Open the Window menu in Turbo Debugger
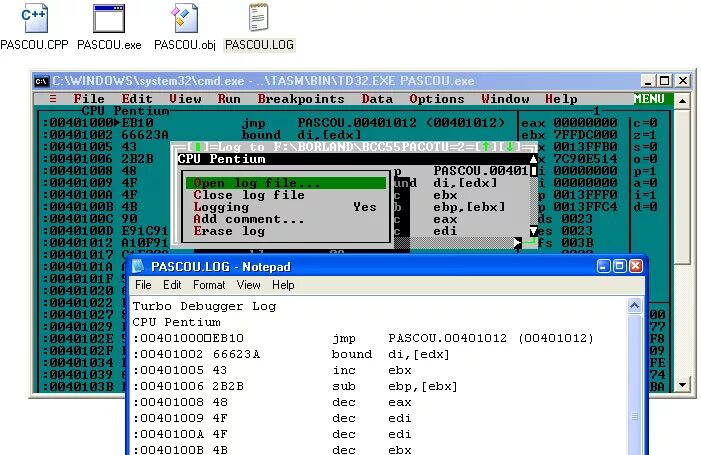Screen dimensions: 701x455 [505, 99]
